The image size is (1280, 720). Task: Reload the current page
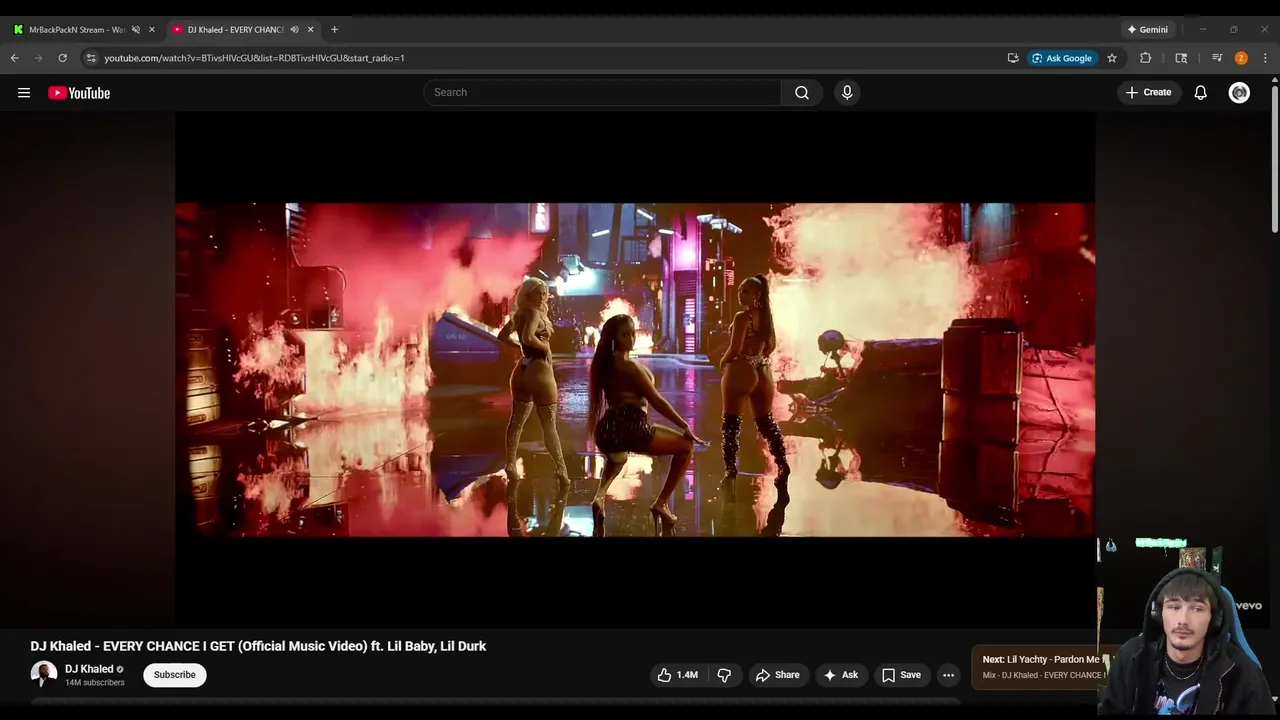click(x=63, y=58)
